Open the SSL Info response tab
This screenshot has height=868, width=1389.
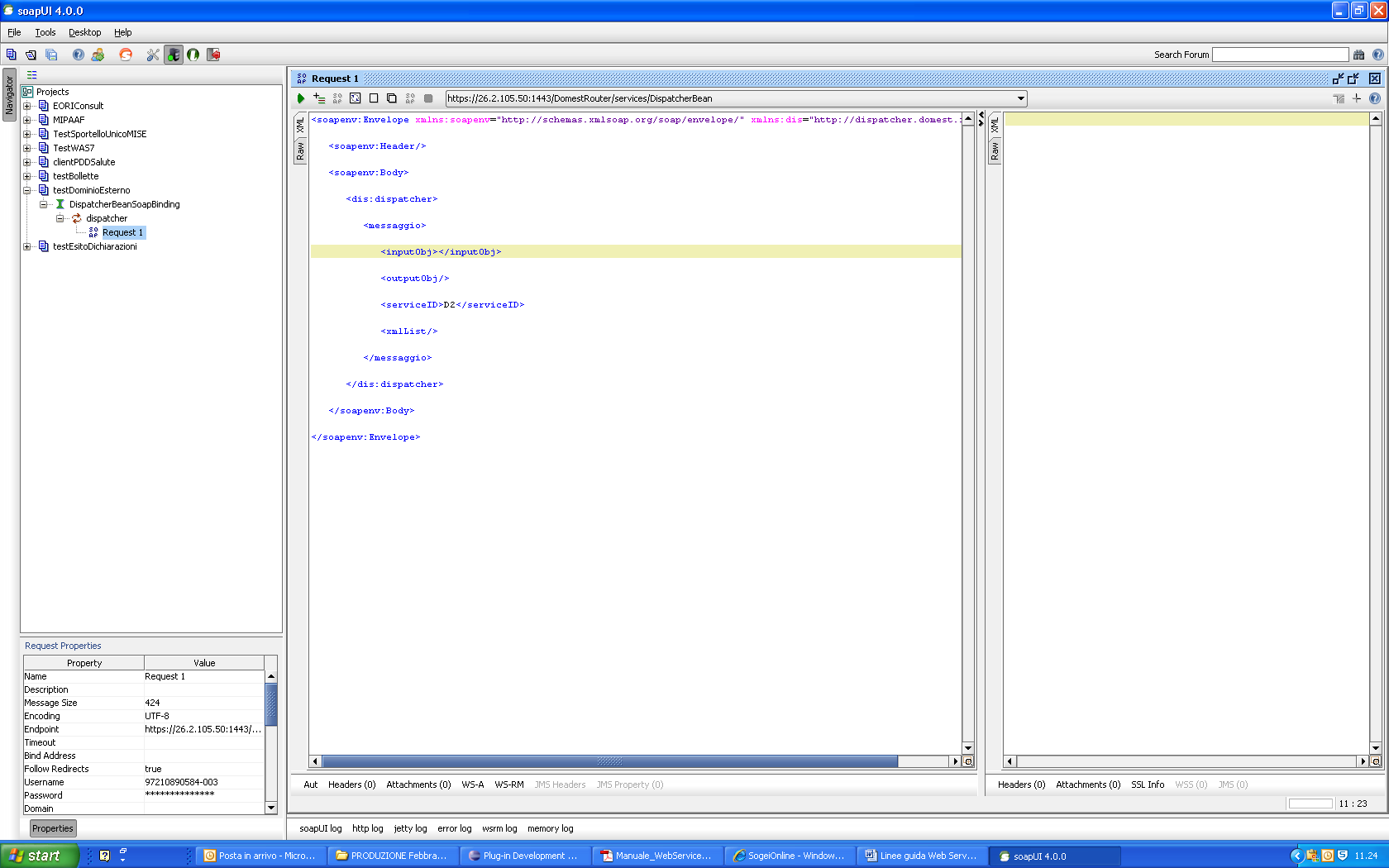1148,785
